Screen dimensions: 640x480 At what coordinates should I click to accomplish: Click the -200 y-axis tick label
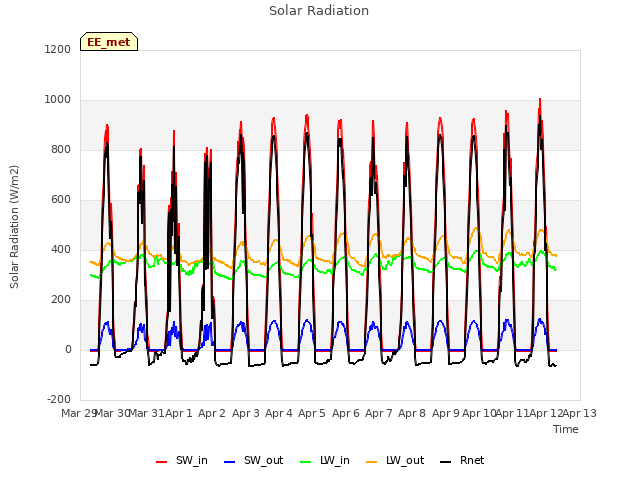[x=59, y=399]
